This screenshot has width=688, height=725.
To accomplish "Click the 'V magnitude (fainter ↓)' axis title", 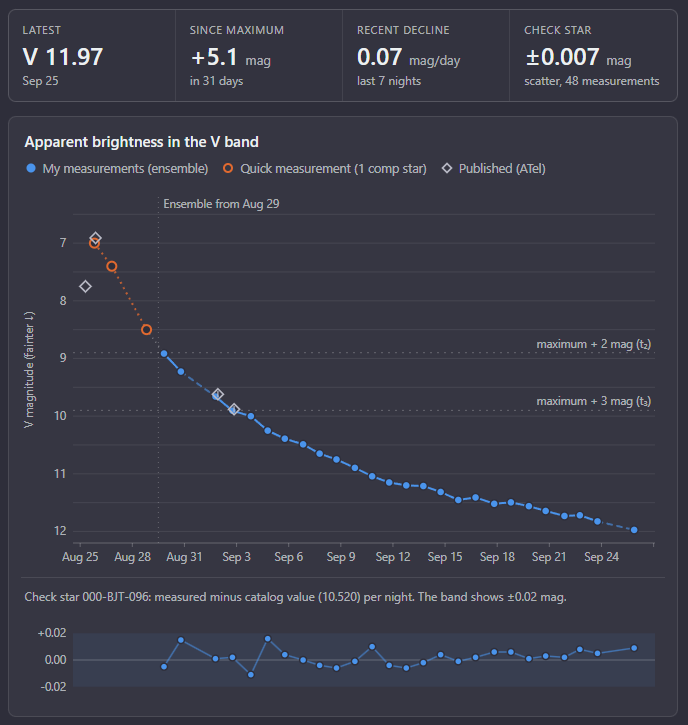I will tap(29, 369).
